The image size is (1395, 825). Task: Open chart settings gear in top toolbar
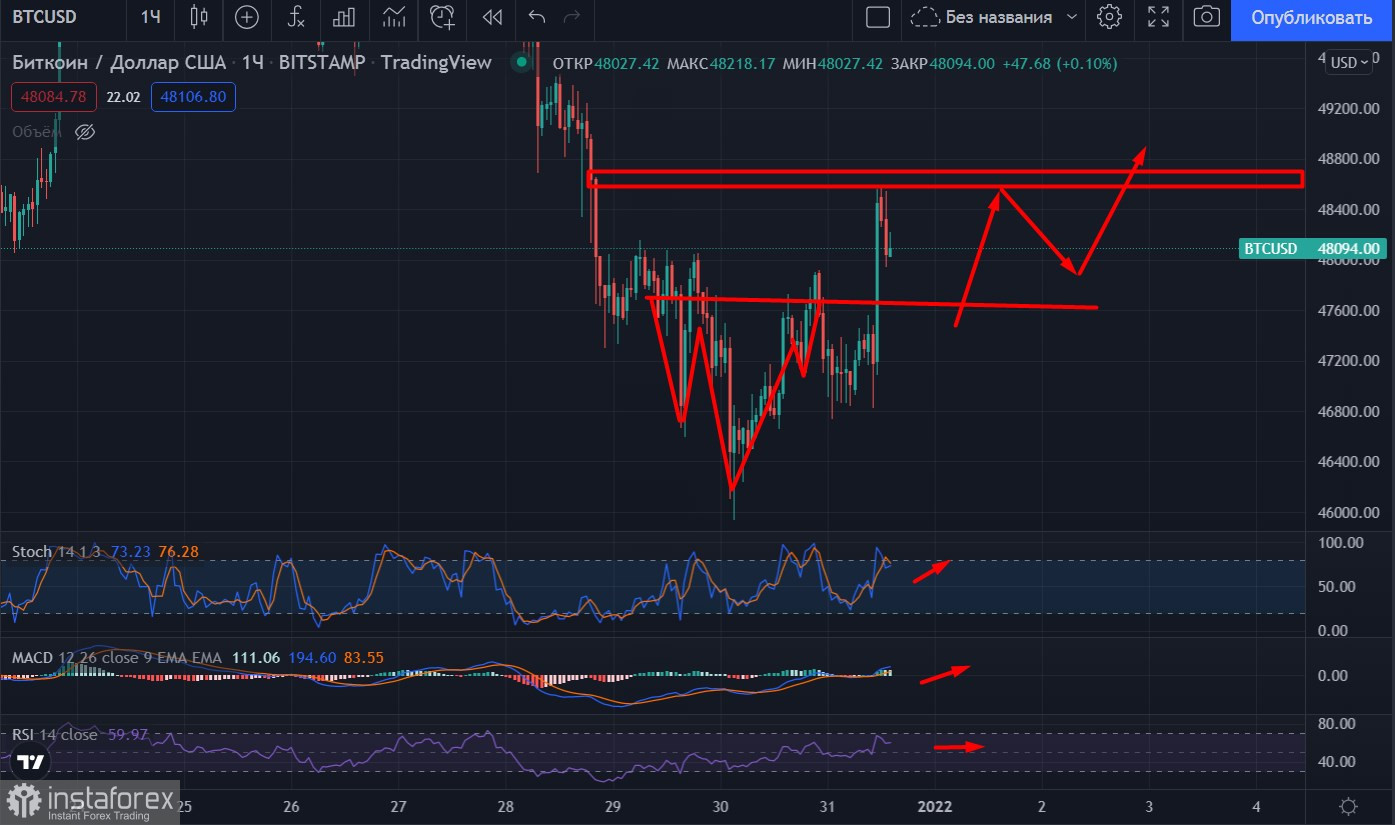pyautogui.click(x=1108, y=17)
